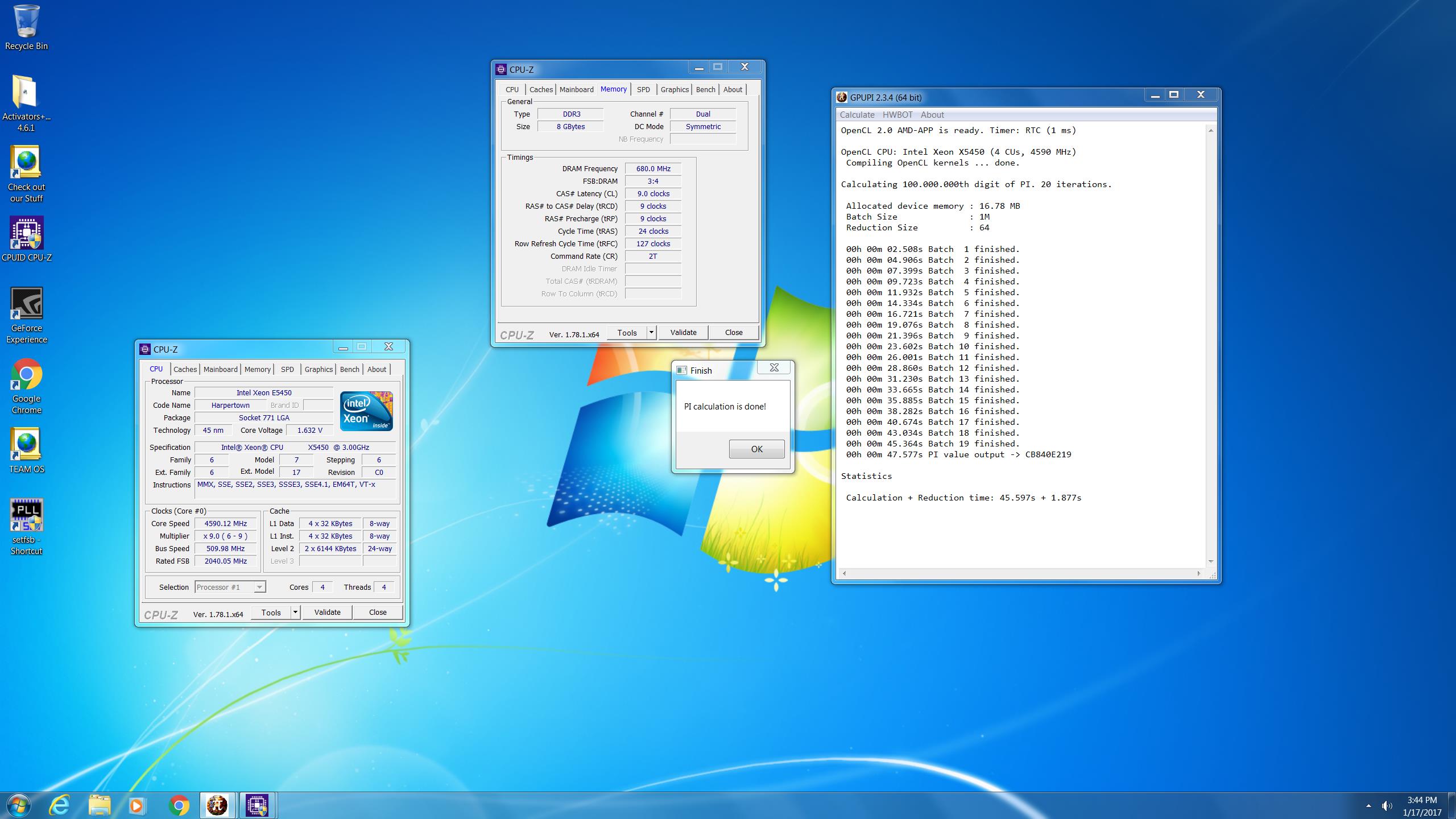Launch Google Chrome from the desktop
Screen dimensions: 1456x819
click(26, 386)
